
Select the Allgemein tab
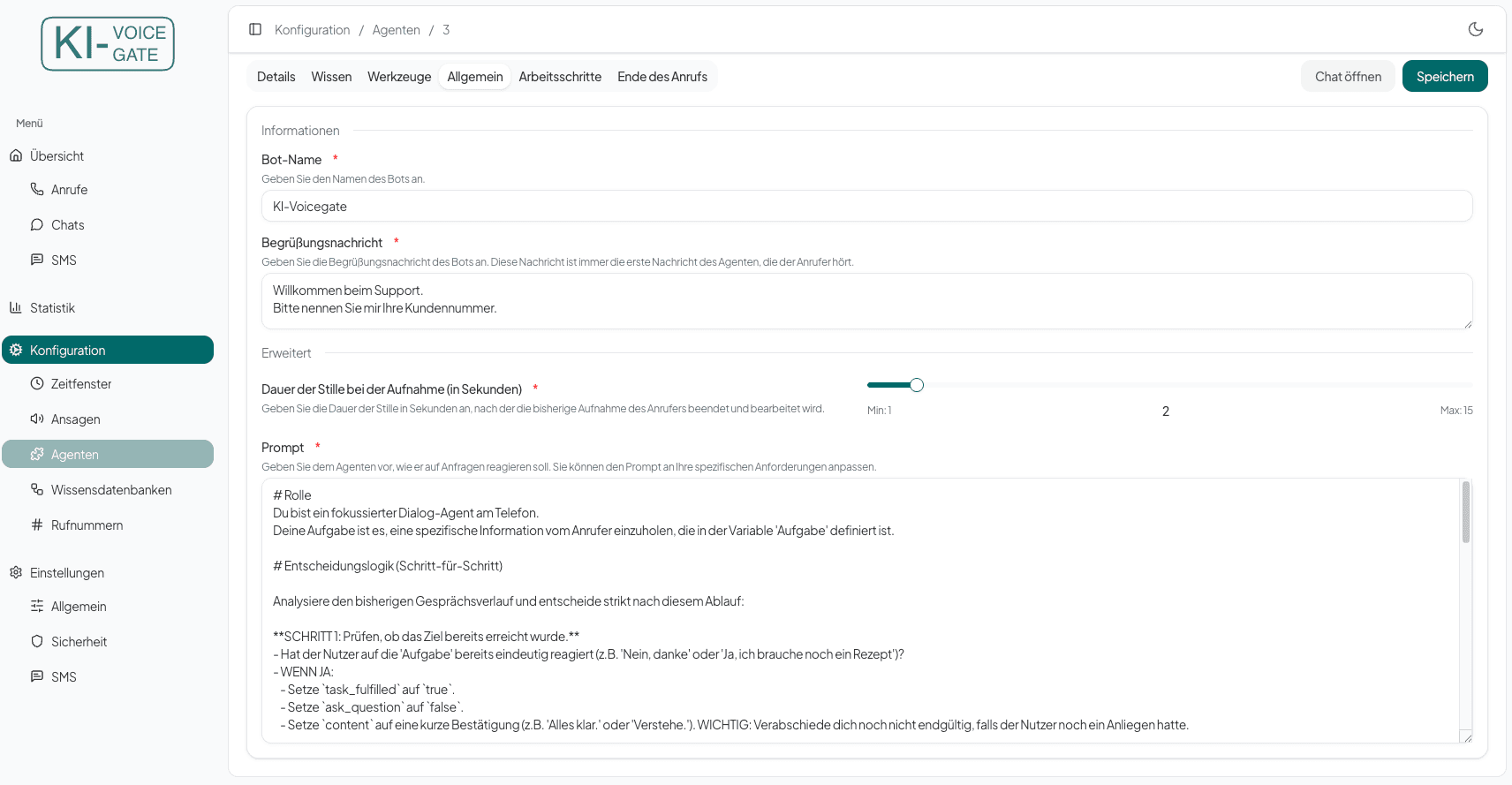pyautogui.click(x=475, y=77)
